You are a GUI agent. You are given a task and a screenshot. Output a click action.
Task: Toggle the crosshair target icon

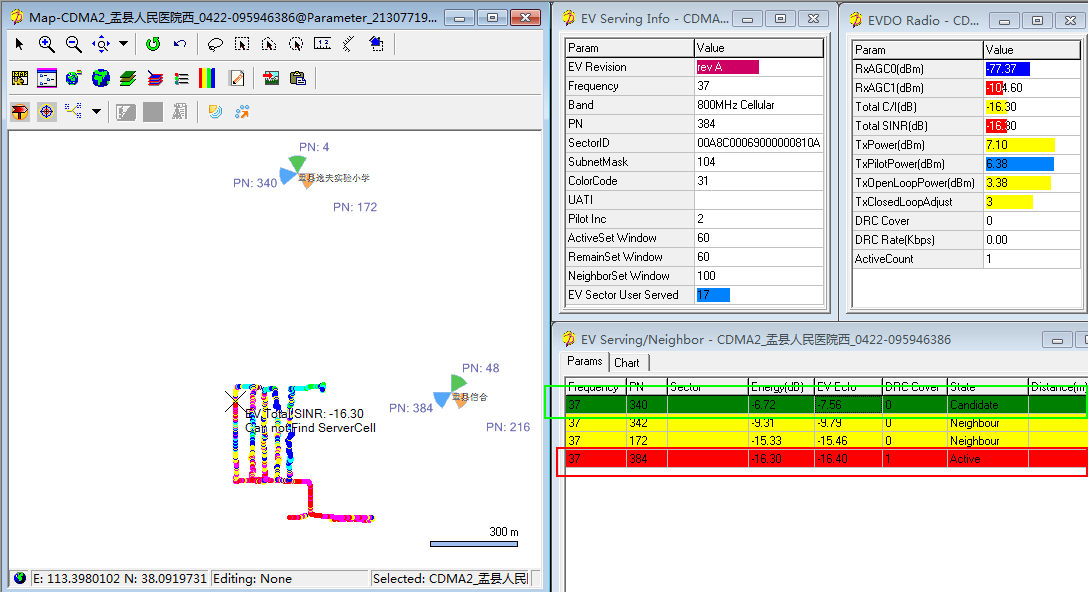coord(46,112)
